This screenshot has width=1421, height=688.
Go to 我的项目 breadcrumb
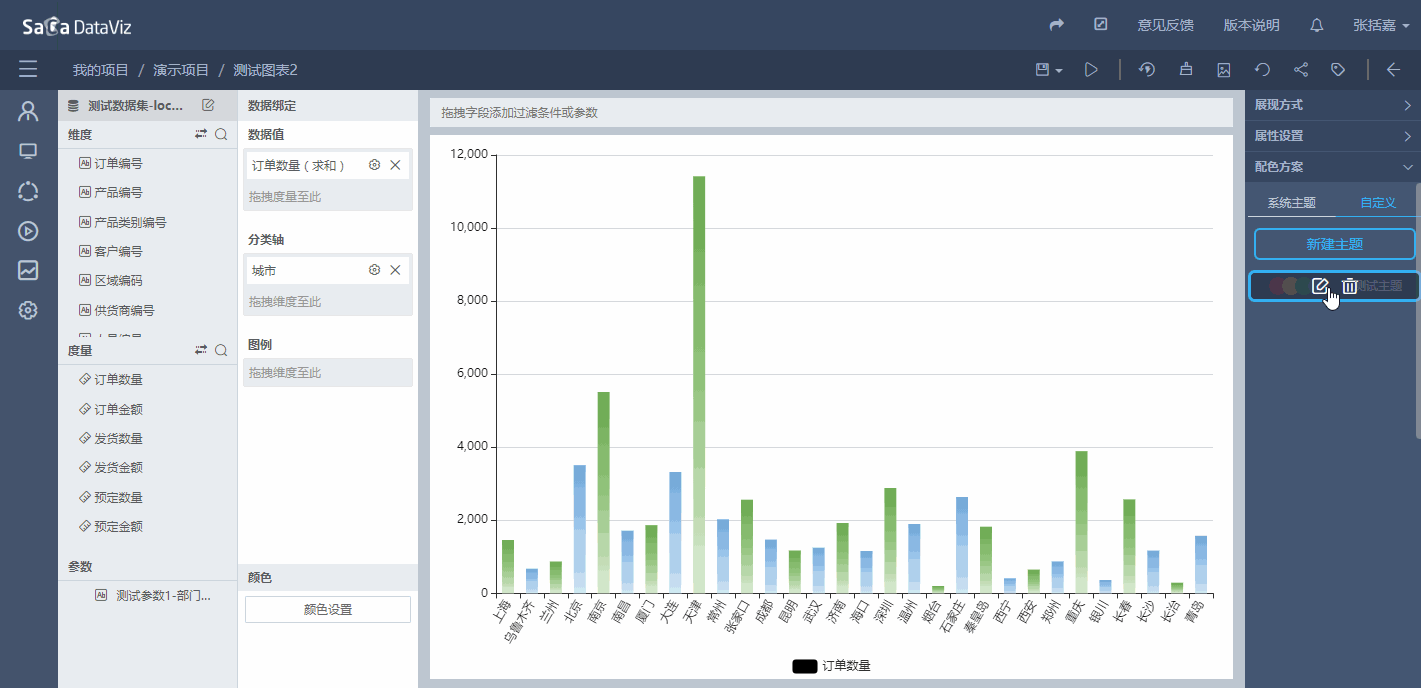[101, 70]
